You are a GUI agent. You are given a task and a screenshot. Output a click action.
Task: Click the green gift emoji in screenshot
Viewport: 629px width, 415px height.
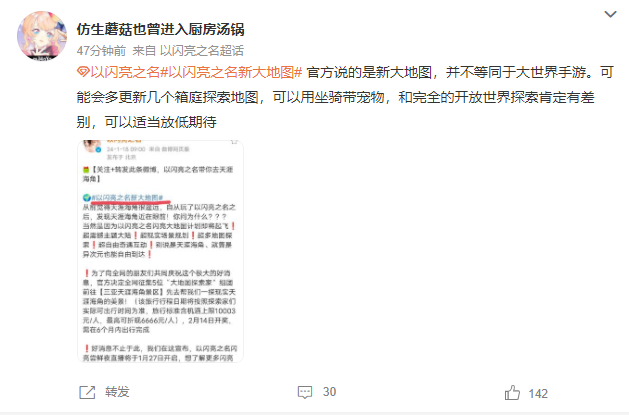pyautogui.click(x=86, y=170)
